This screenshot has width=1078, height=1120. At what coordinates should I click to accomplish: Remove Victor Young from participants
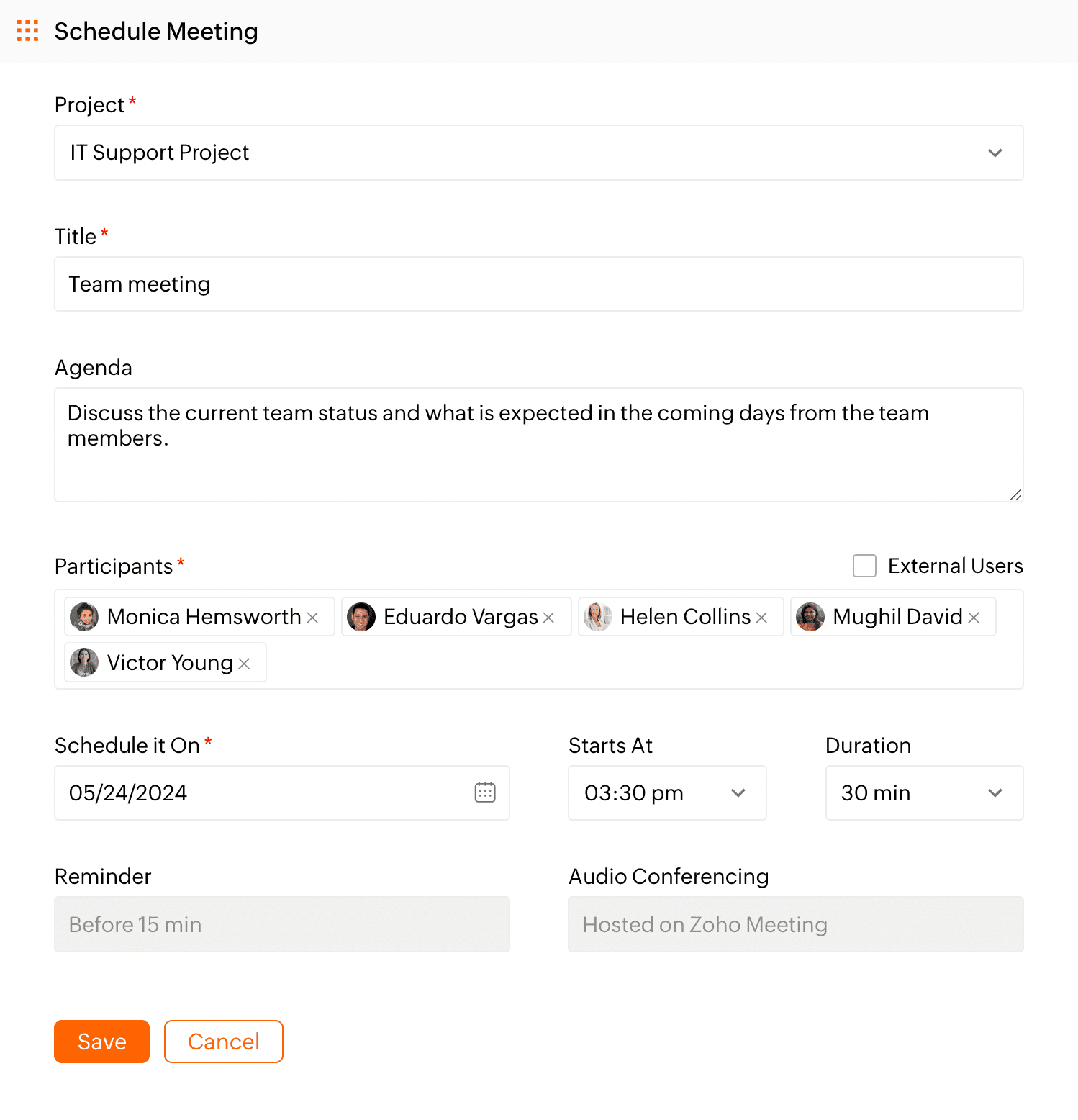[x=244, y=664]
